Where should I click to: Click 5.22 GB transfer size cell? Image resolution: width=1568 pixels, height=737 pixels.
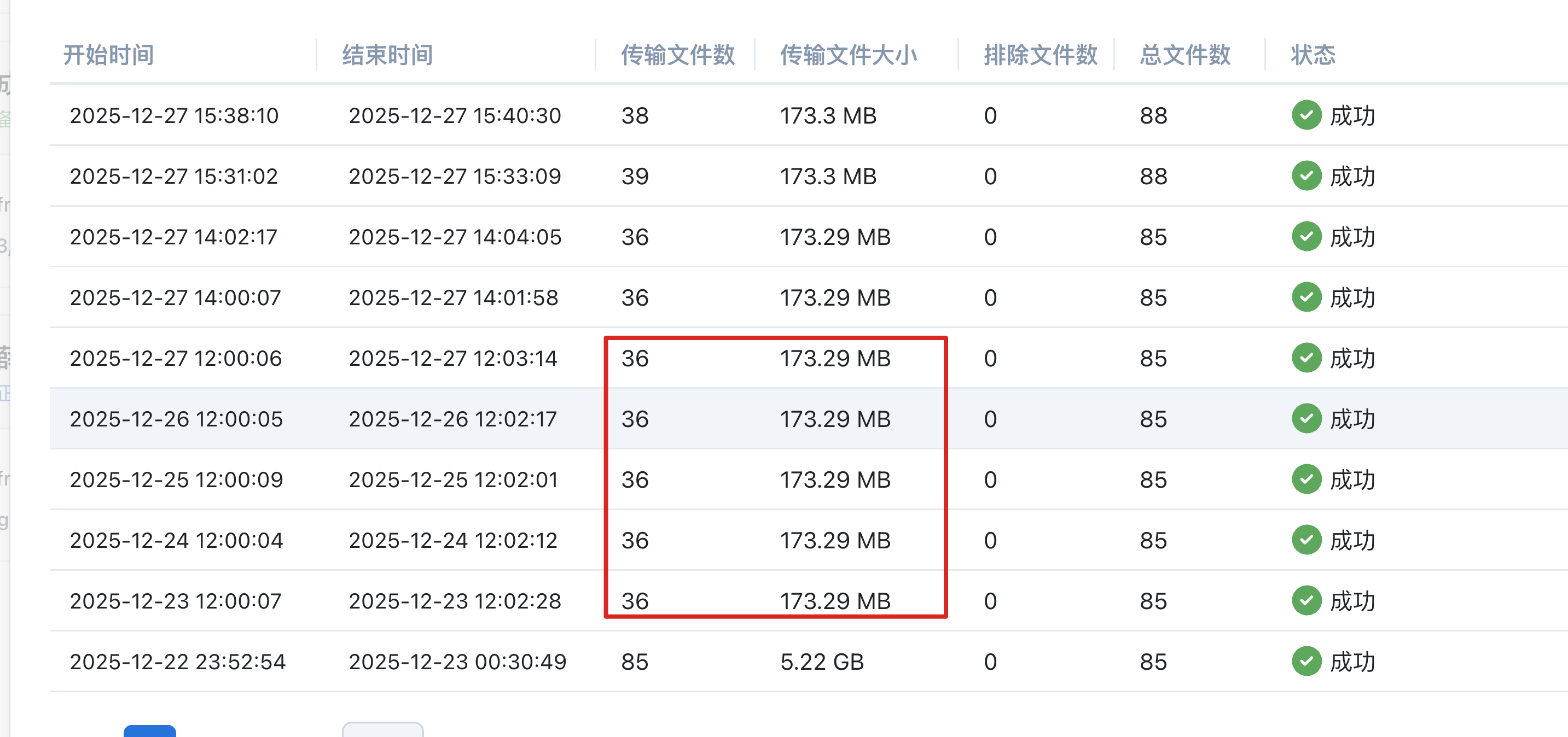pos(822,662)
